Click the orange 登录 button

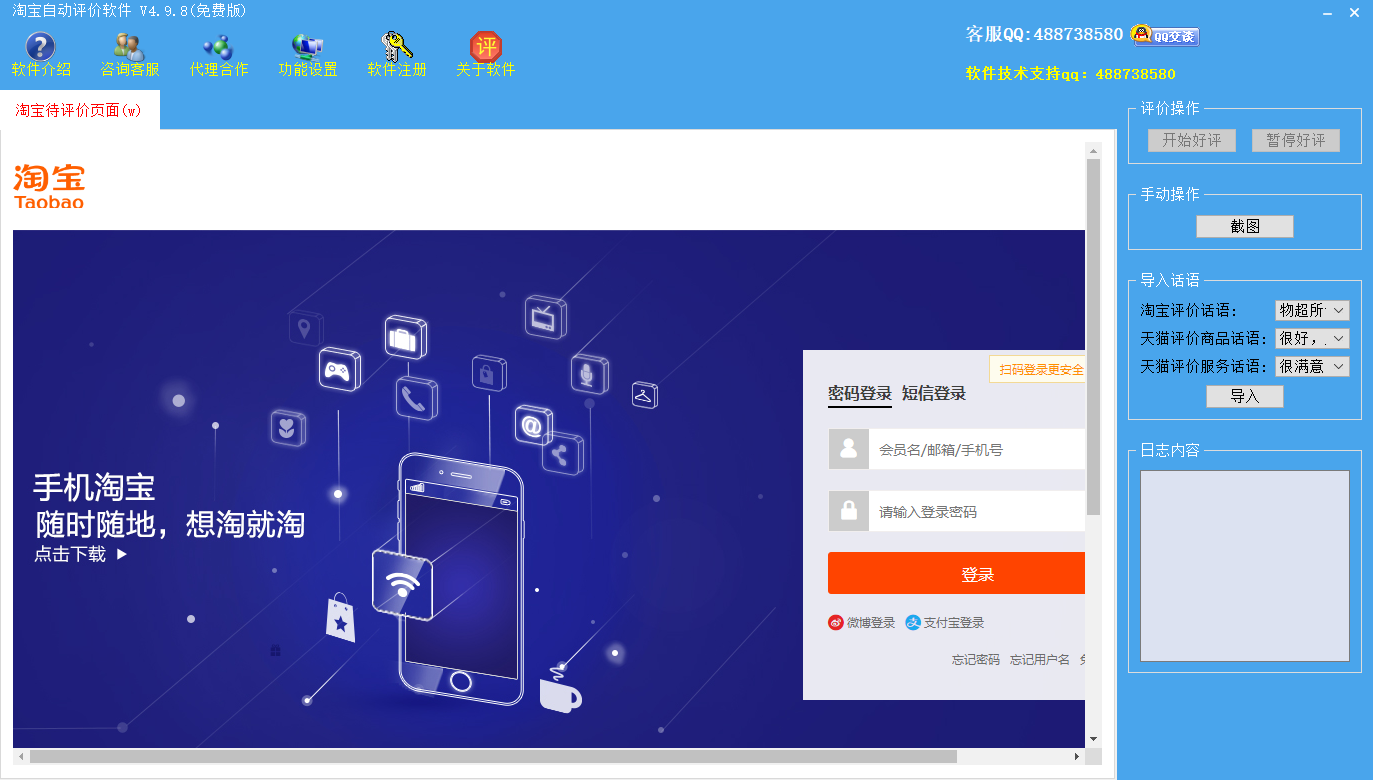click(956, 574)
